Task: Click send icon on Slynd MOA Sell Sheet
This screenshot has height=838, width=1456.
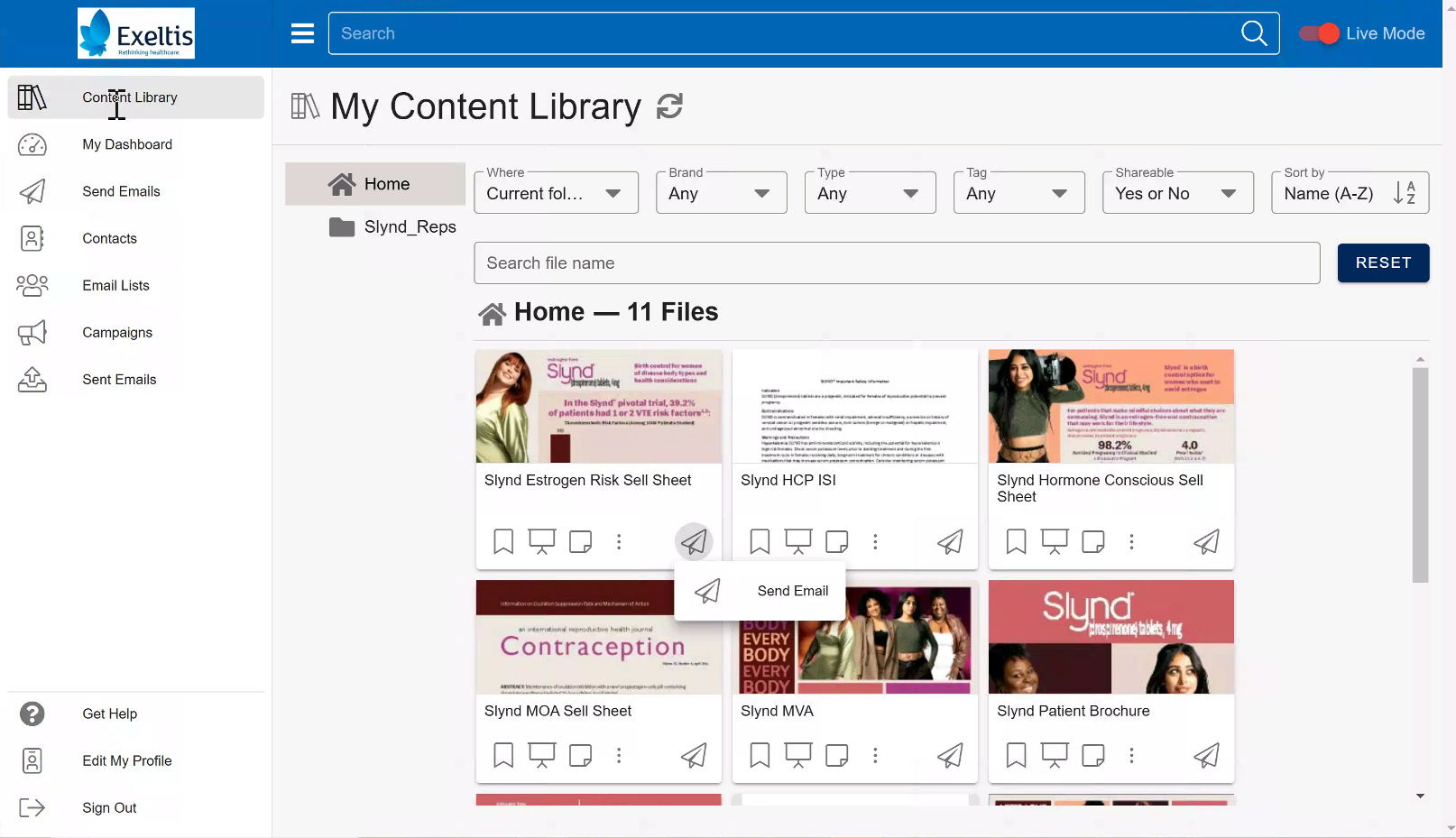Action: coord(694,755)
